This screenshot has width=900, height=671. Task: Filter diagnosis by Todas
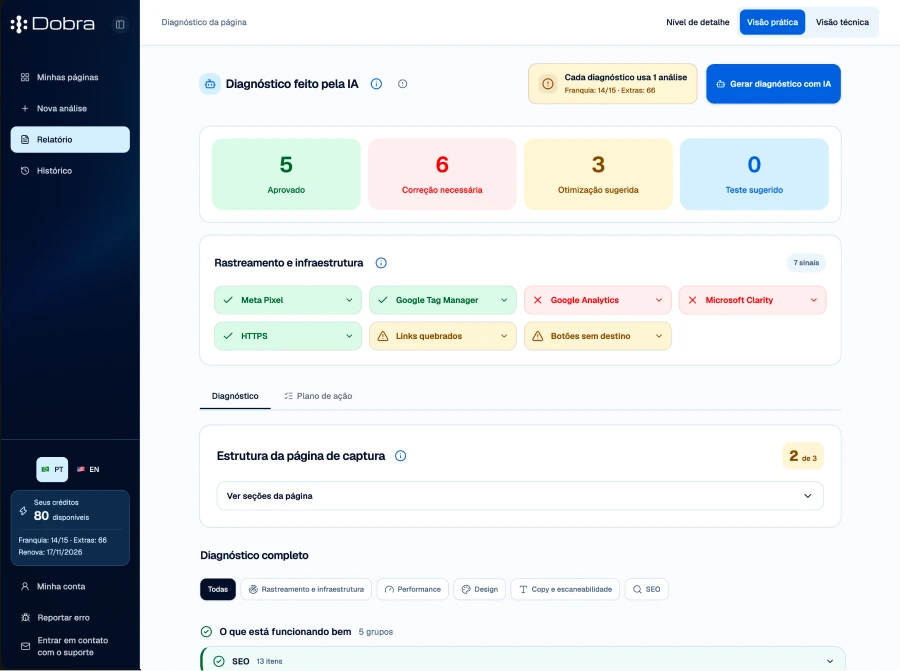[x=218, y=589]
